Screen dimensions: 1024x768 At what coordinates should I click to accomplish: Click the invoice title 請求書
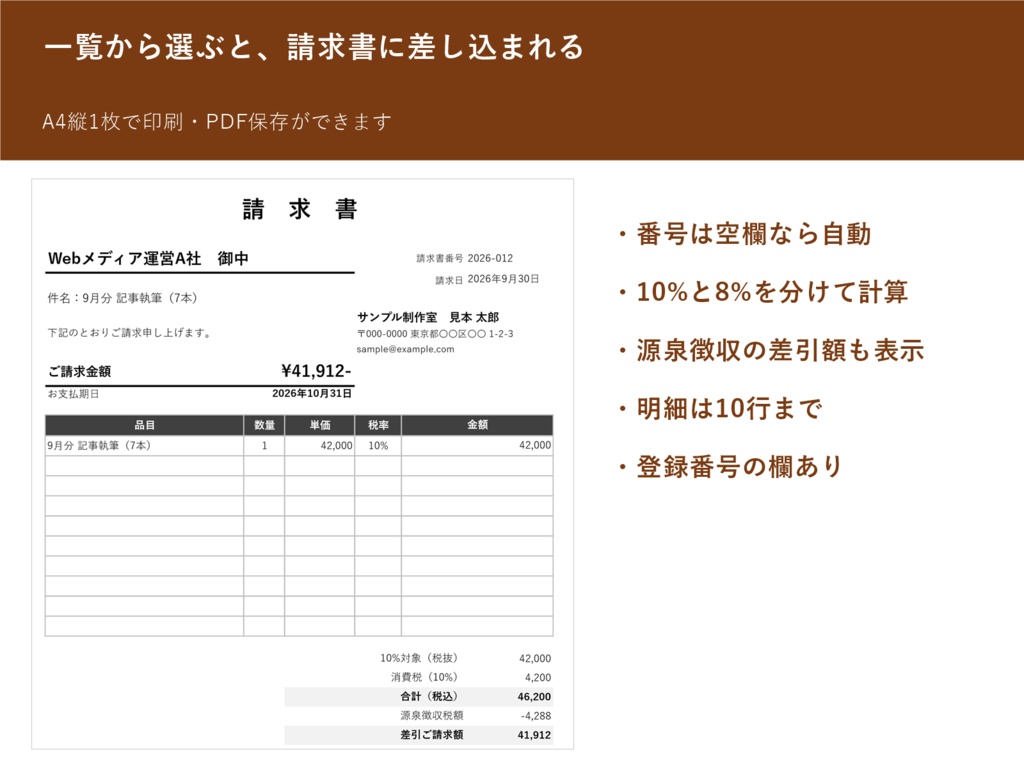click(x=300, y=209)
